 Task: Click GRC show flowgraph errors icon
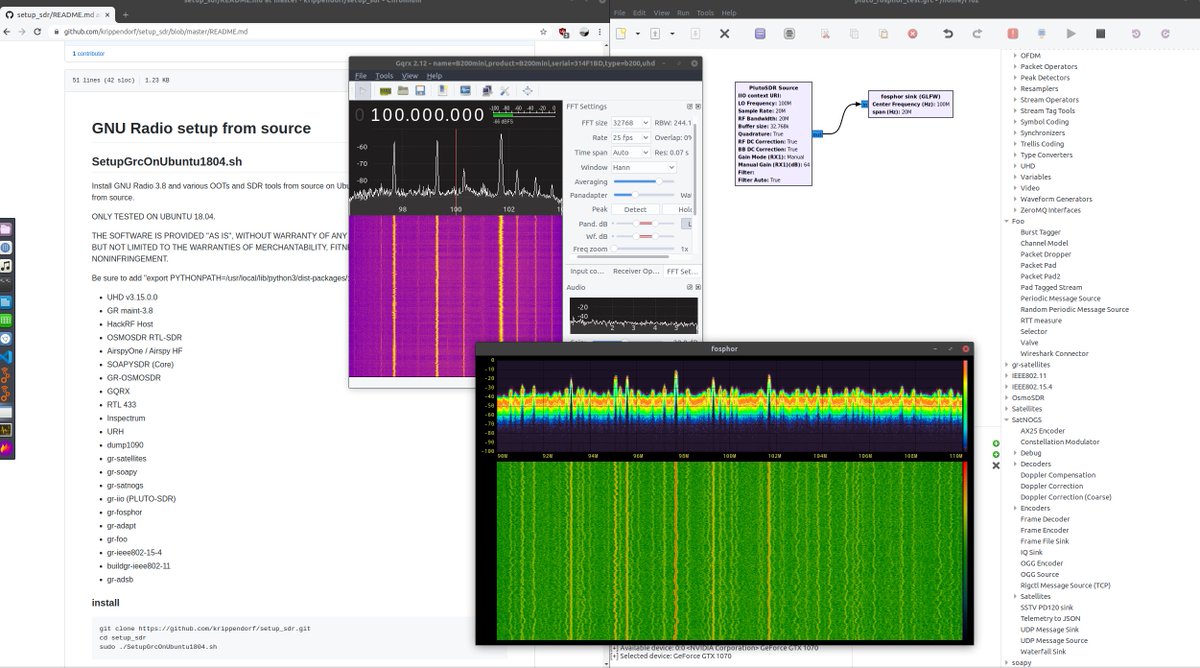[1013, 33]
